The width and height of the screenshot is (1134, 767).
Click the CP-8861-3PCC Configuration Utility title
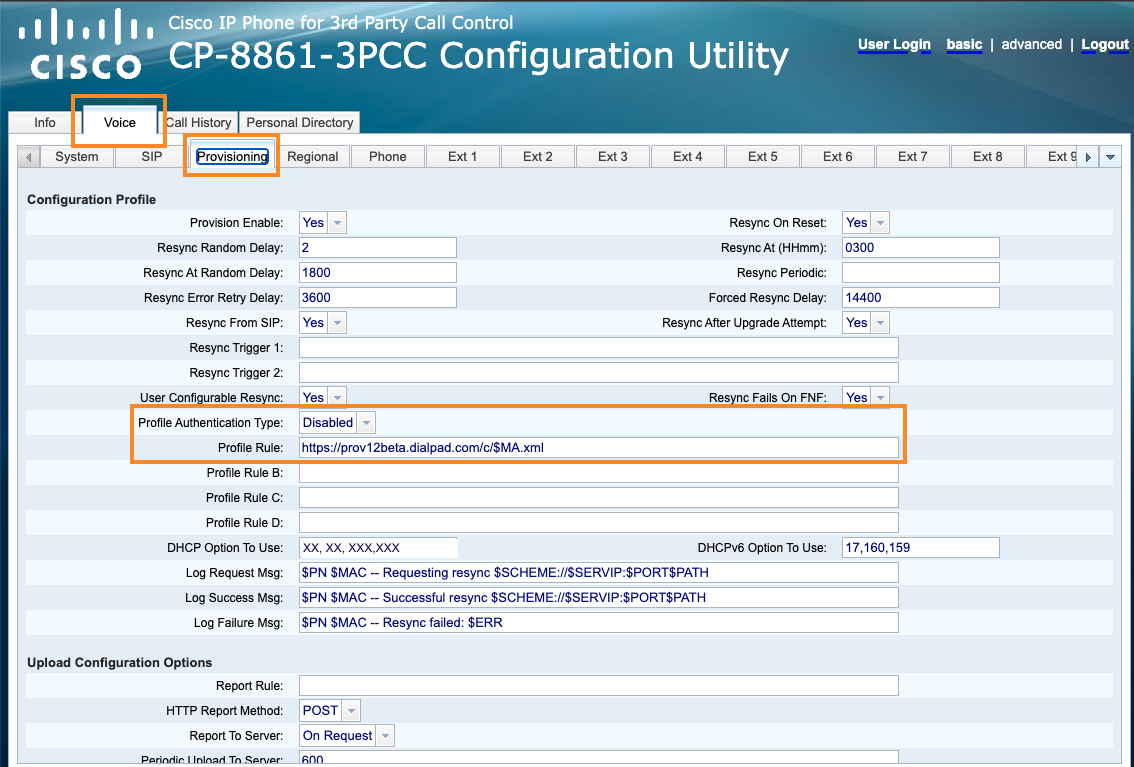(x=478, y=56)
